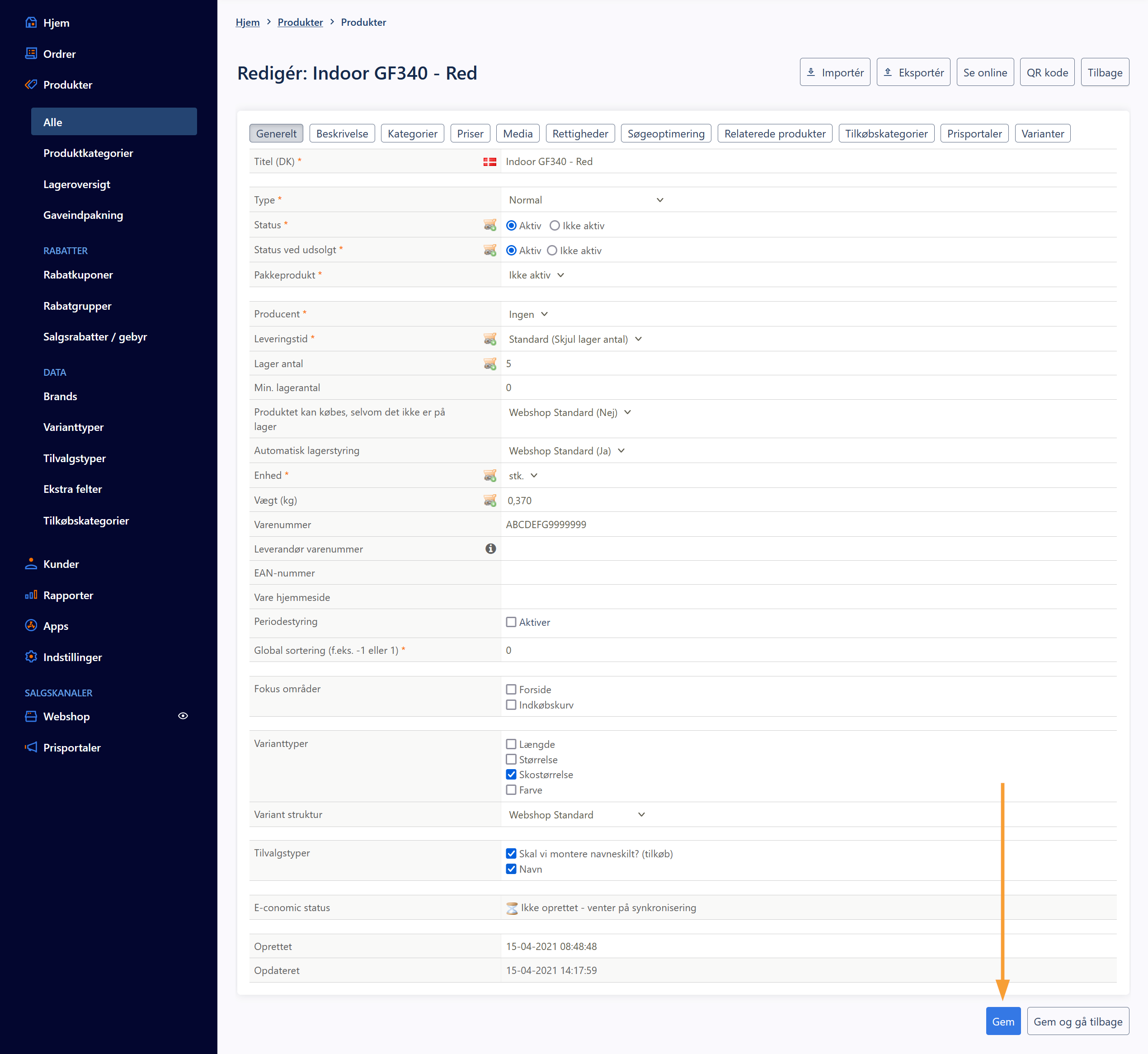Check the Størrelse variant type
The width and height of the screenshot is (1148, 1054).
tap(511, 760)
